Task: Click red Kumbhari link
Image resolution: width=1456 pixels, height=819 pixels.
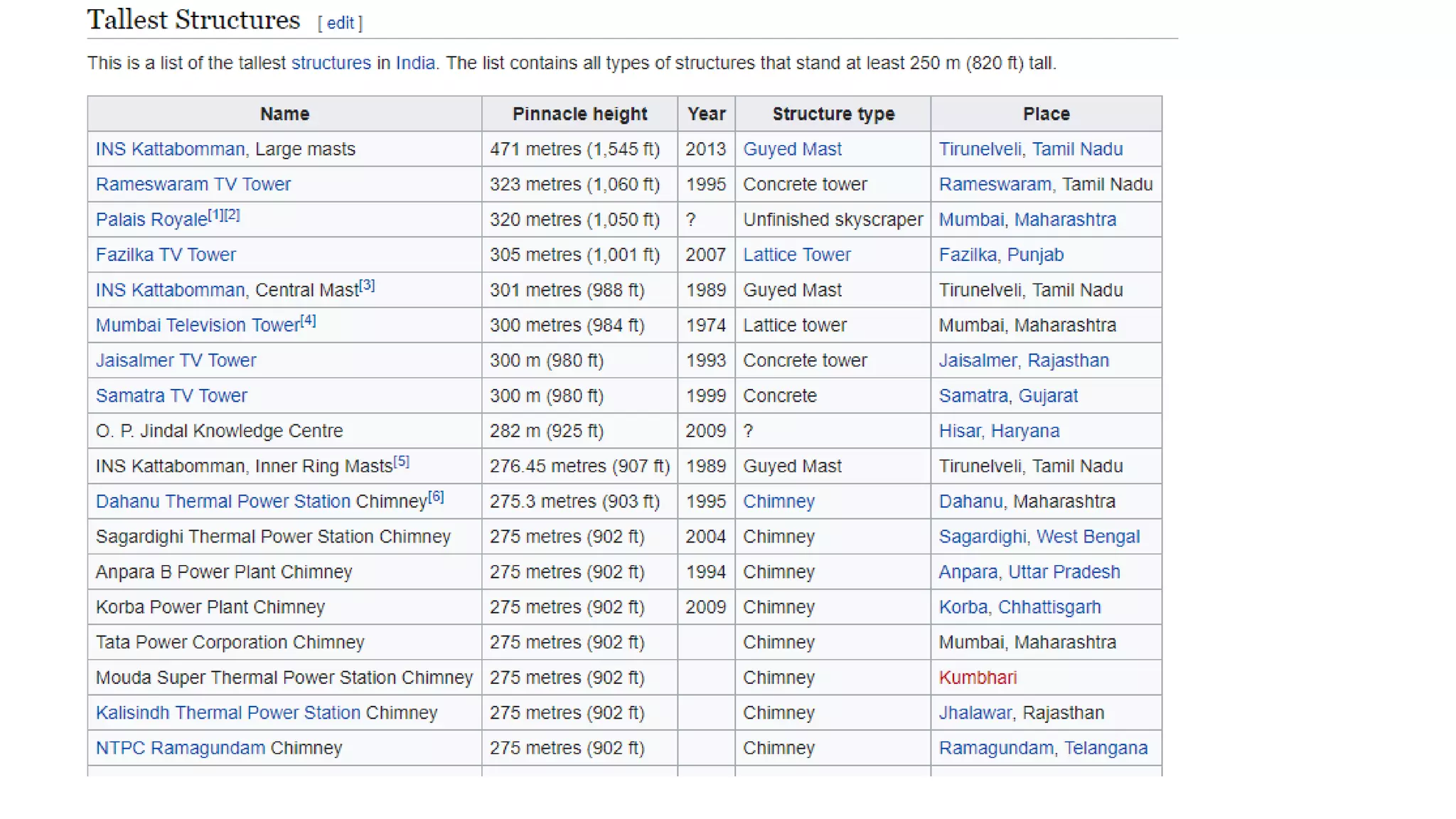Action: coord(977,678)
